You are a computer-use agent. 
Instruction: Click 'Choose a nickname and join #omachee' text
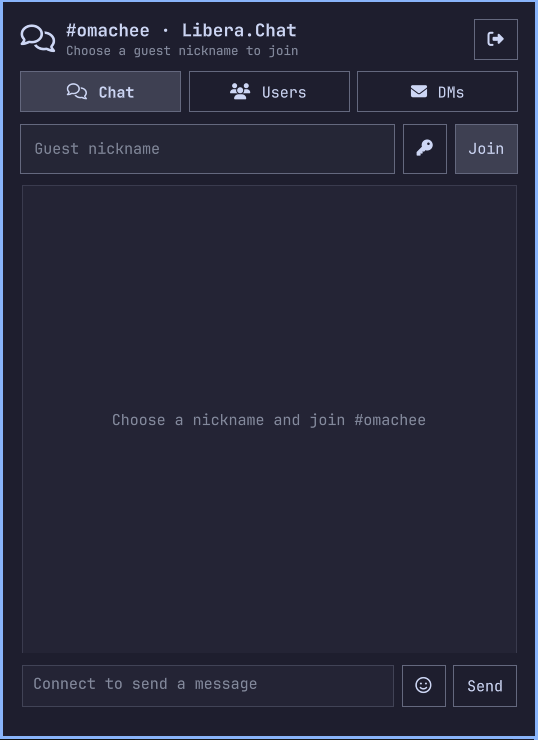pyautogui.click(x=269, y=420)
